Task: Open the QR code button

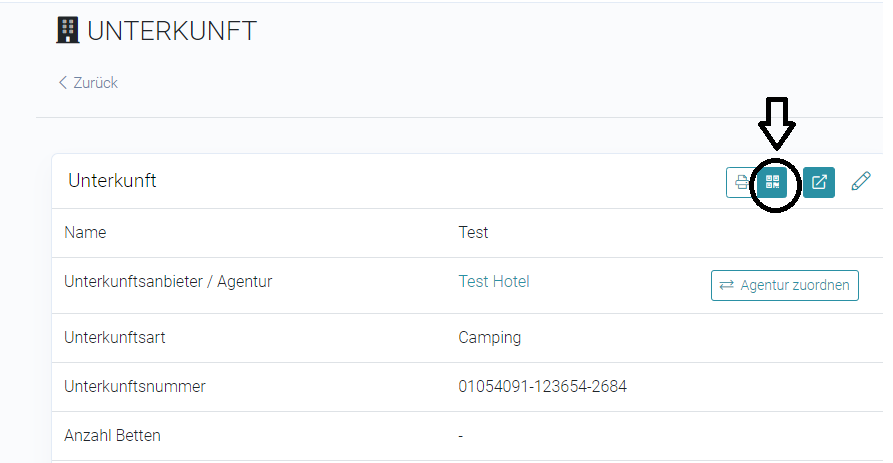Action: (x=772, y=182)
